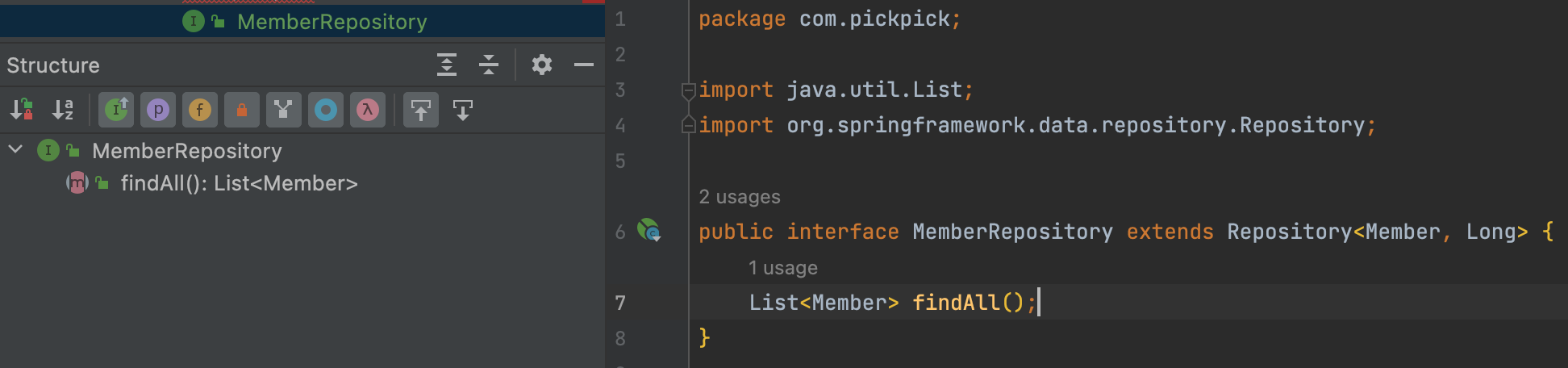Sort members by visibility
This screenshot has height=368, width=1568.
tap(22, 109)
